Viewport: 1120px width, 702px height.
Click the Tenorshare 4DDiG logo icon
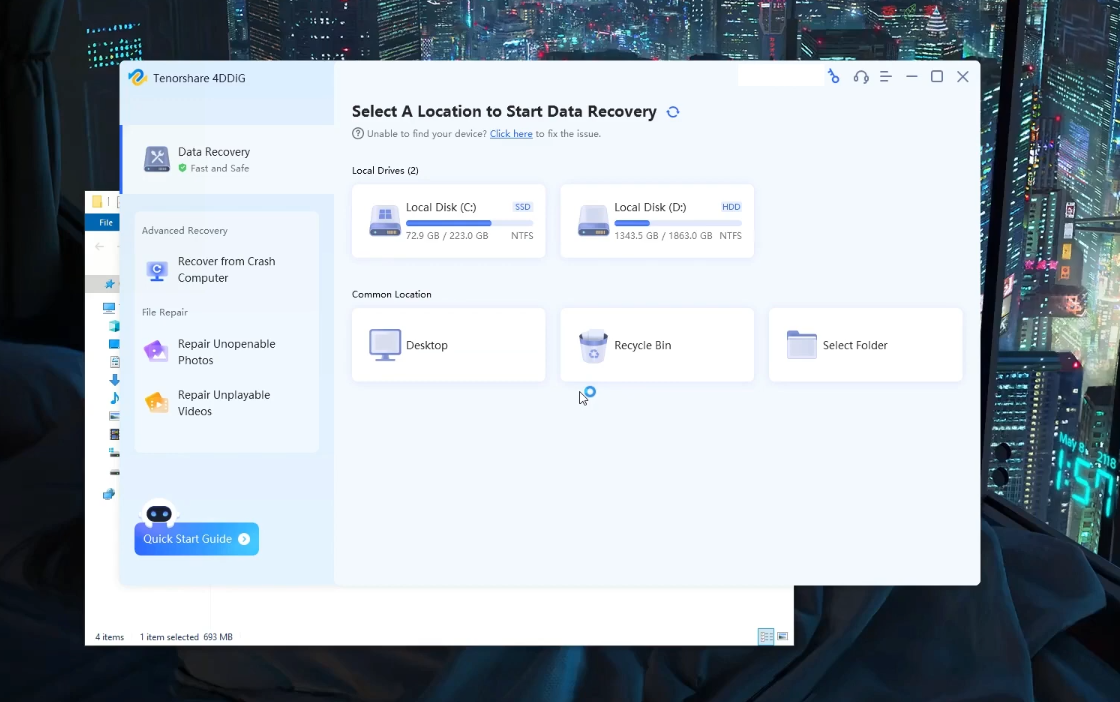pyautogui.click(x=137, y=78)
